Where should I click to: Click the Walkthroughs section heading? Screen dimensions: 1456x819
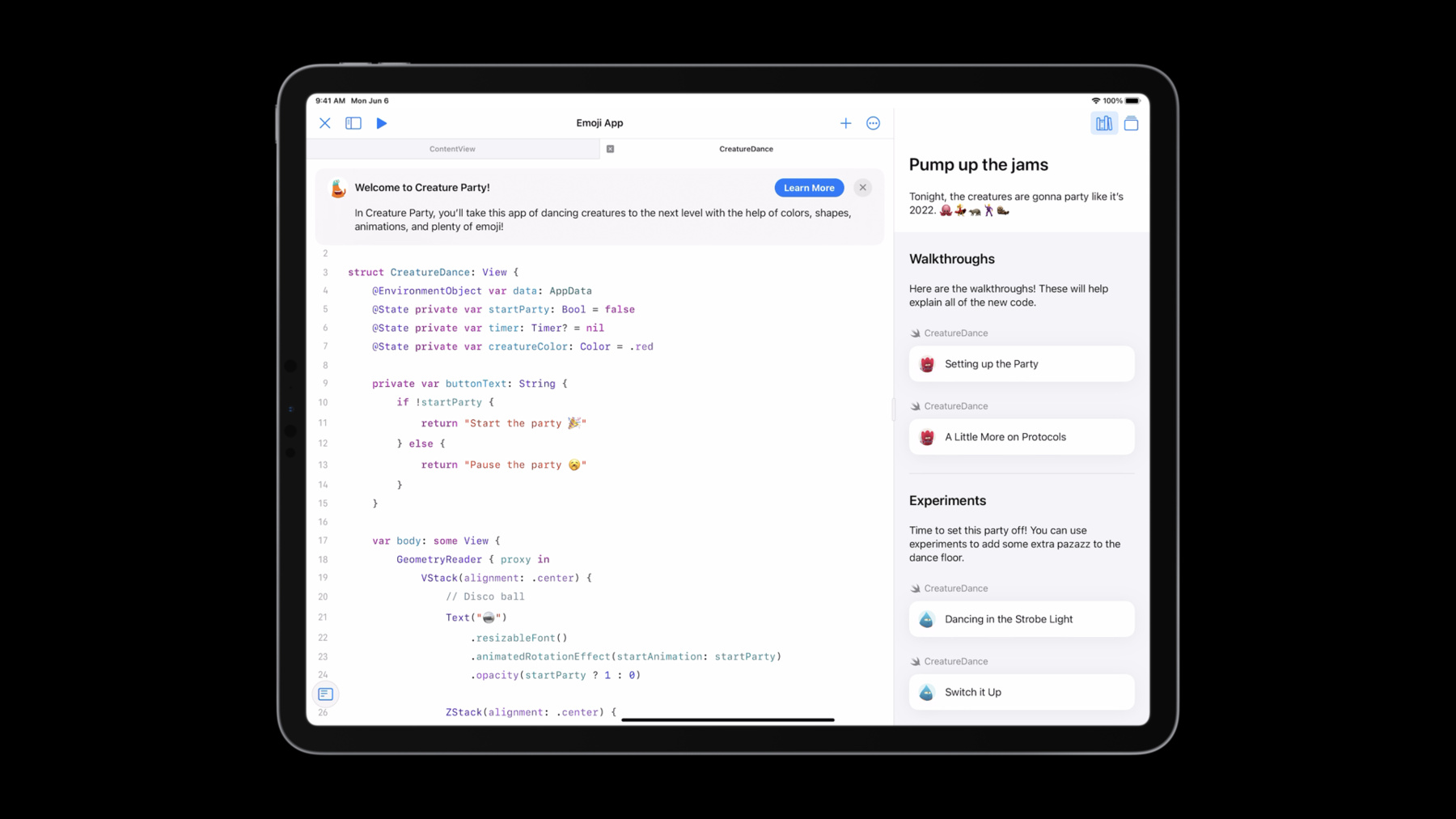point(951,259)
